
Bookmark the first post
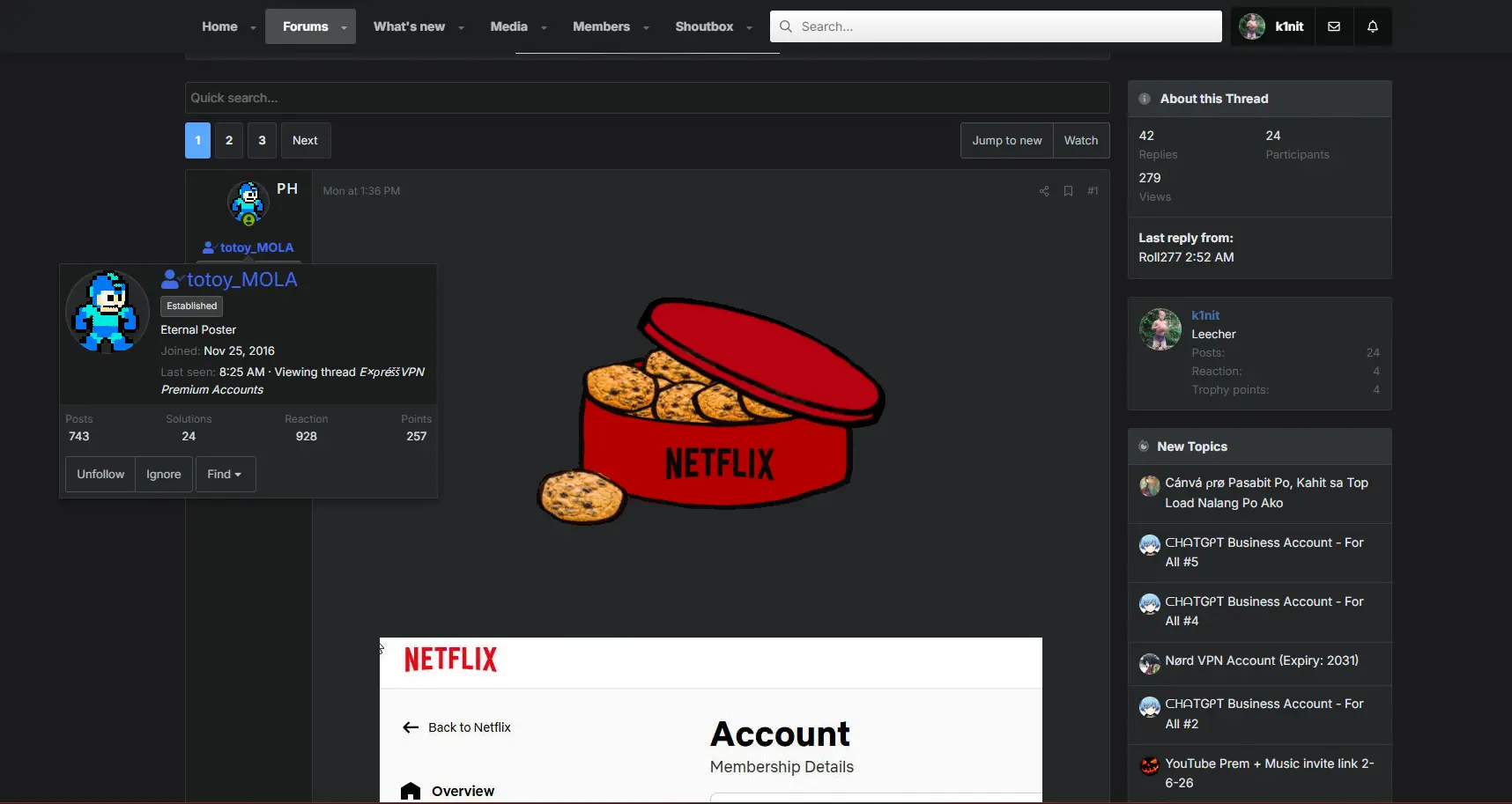point(1068,191)
